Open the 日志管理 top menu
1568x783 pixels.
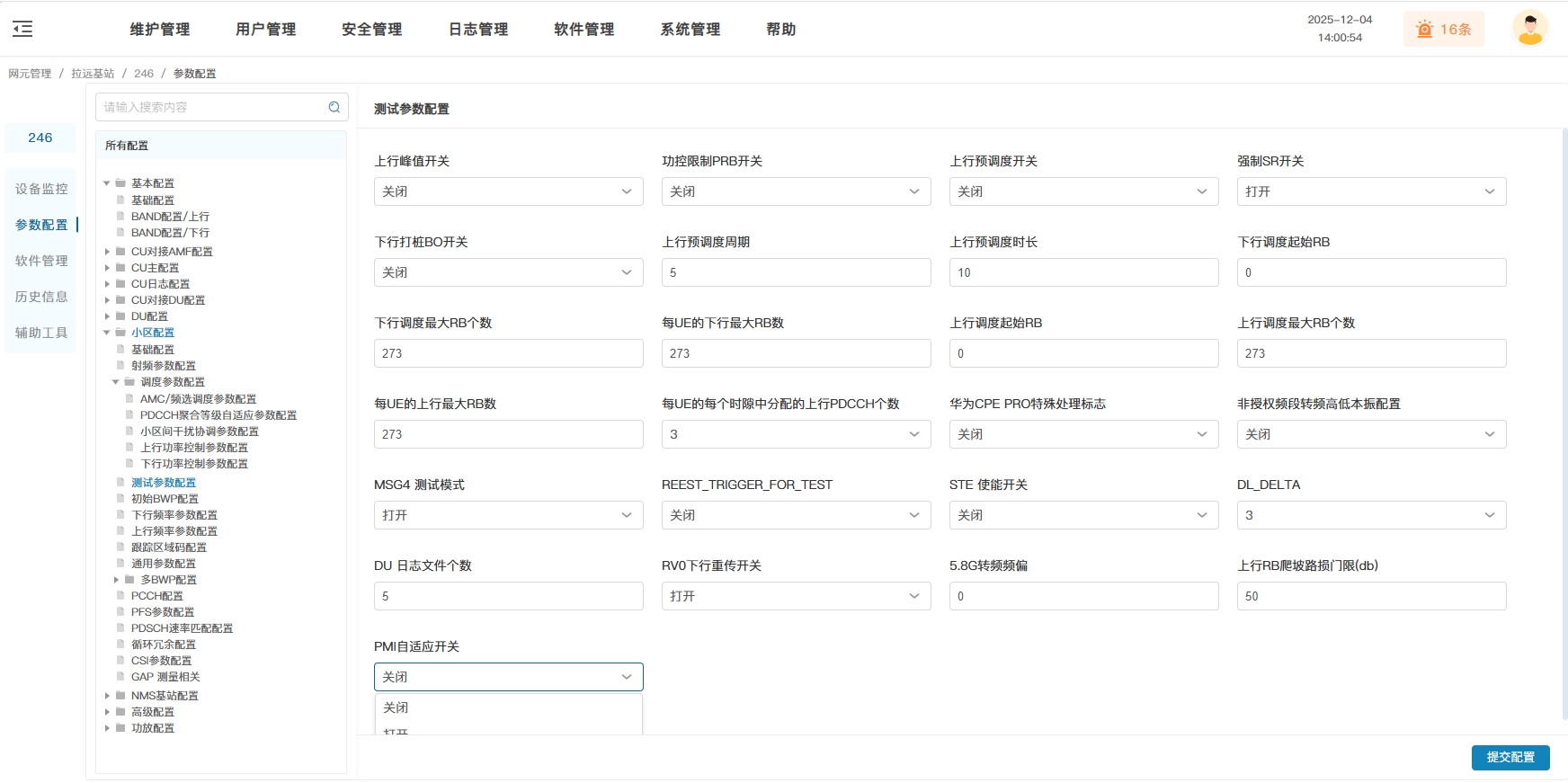(x=478, y=29)
